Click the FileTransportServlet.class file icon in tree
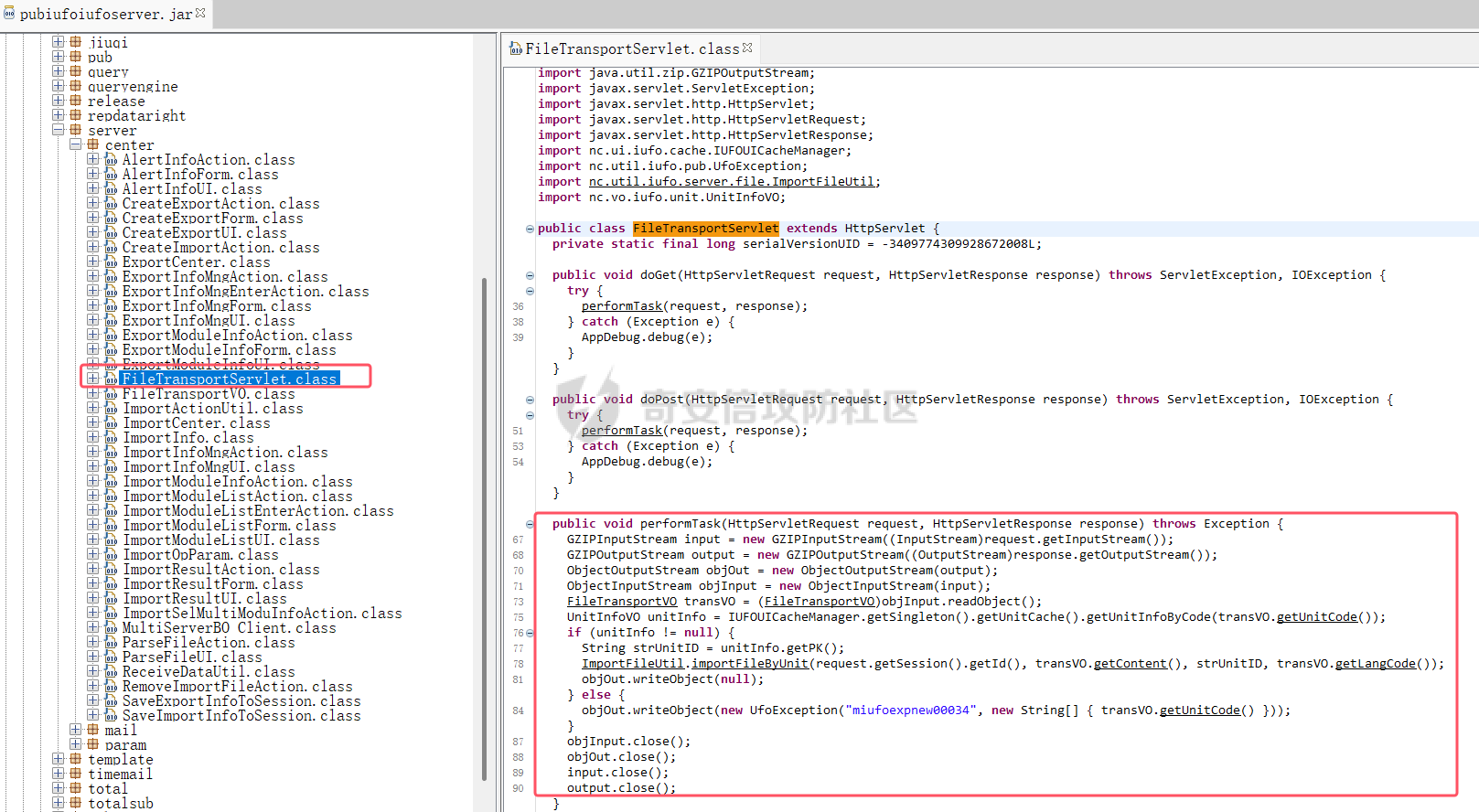This screenshot has height=812, width=1479. 110,379
